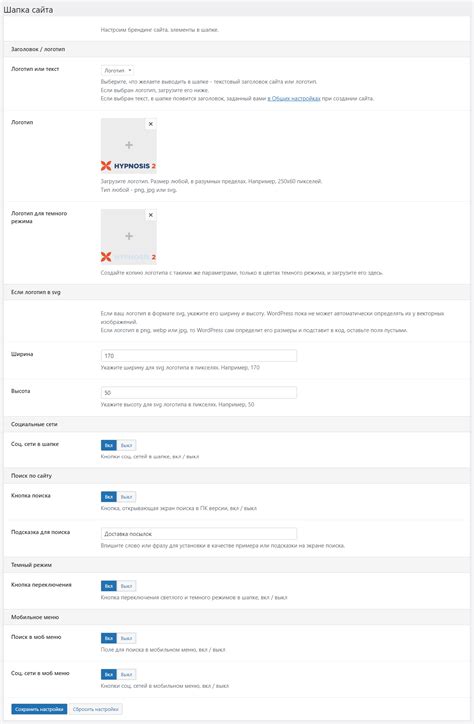Remove the main logo with X icon
Viewport: 474px width, 724px height.
(150, 124)
